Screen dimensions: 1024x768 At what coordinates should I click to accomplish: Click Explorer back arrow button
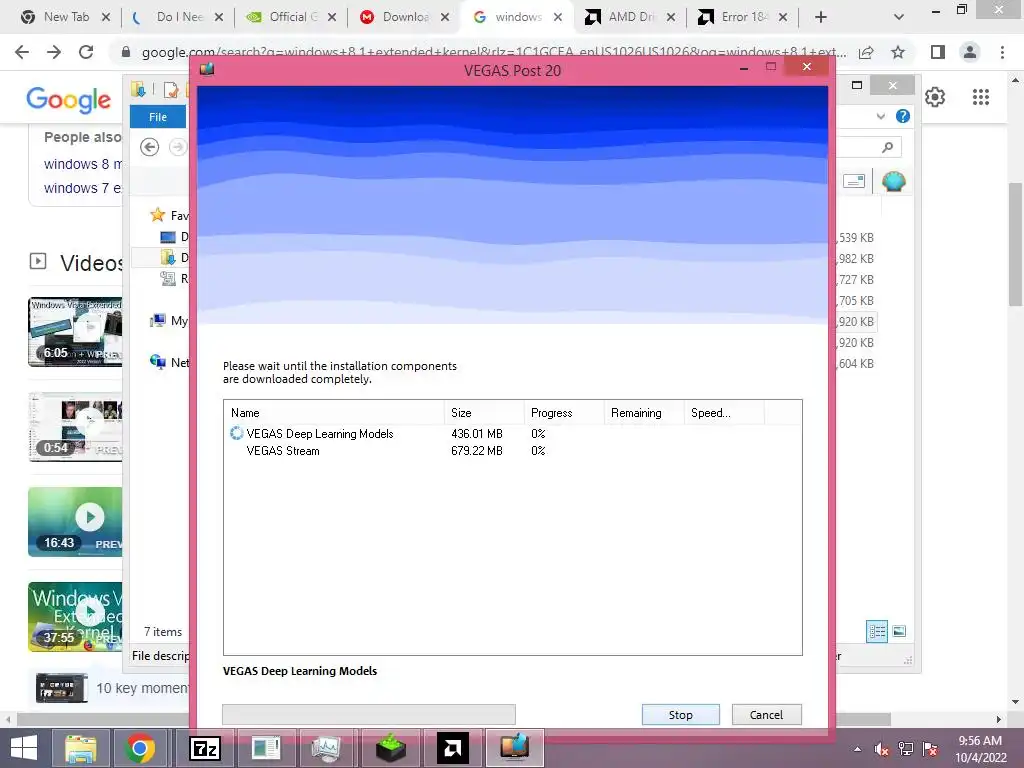(x=150, y=147)
